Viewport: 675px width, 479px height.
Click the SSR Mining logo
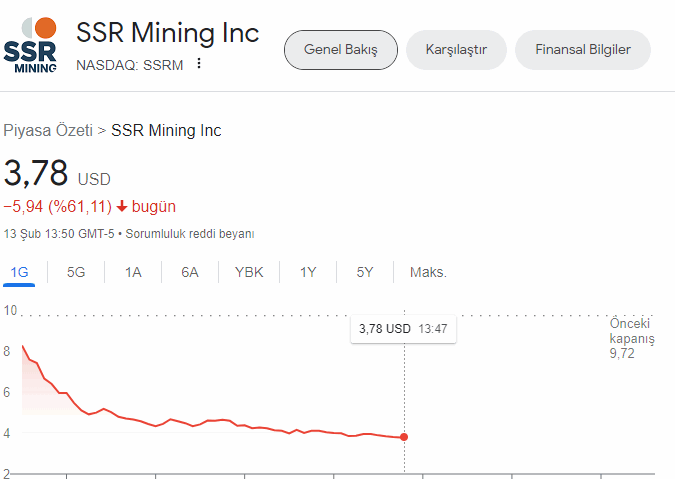pos(30,45)
